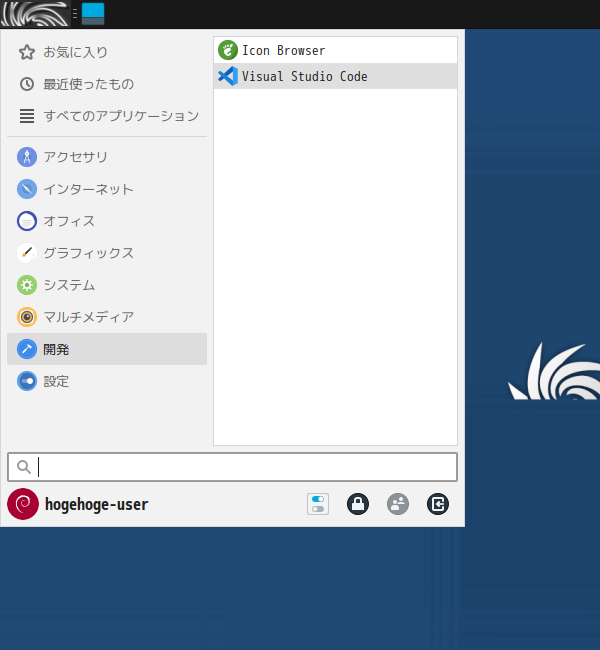Select すべてのアプリケーション category
This screenshot has width=600, height=650.
107,116
